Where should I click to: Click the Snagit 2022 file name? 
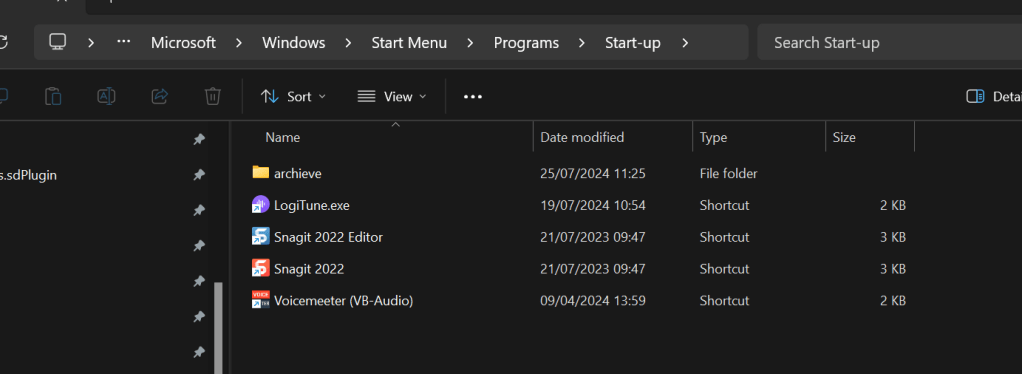(309, 268)
